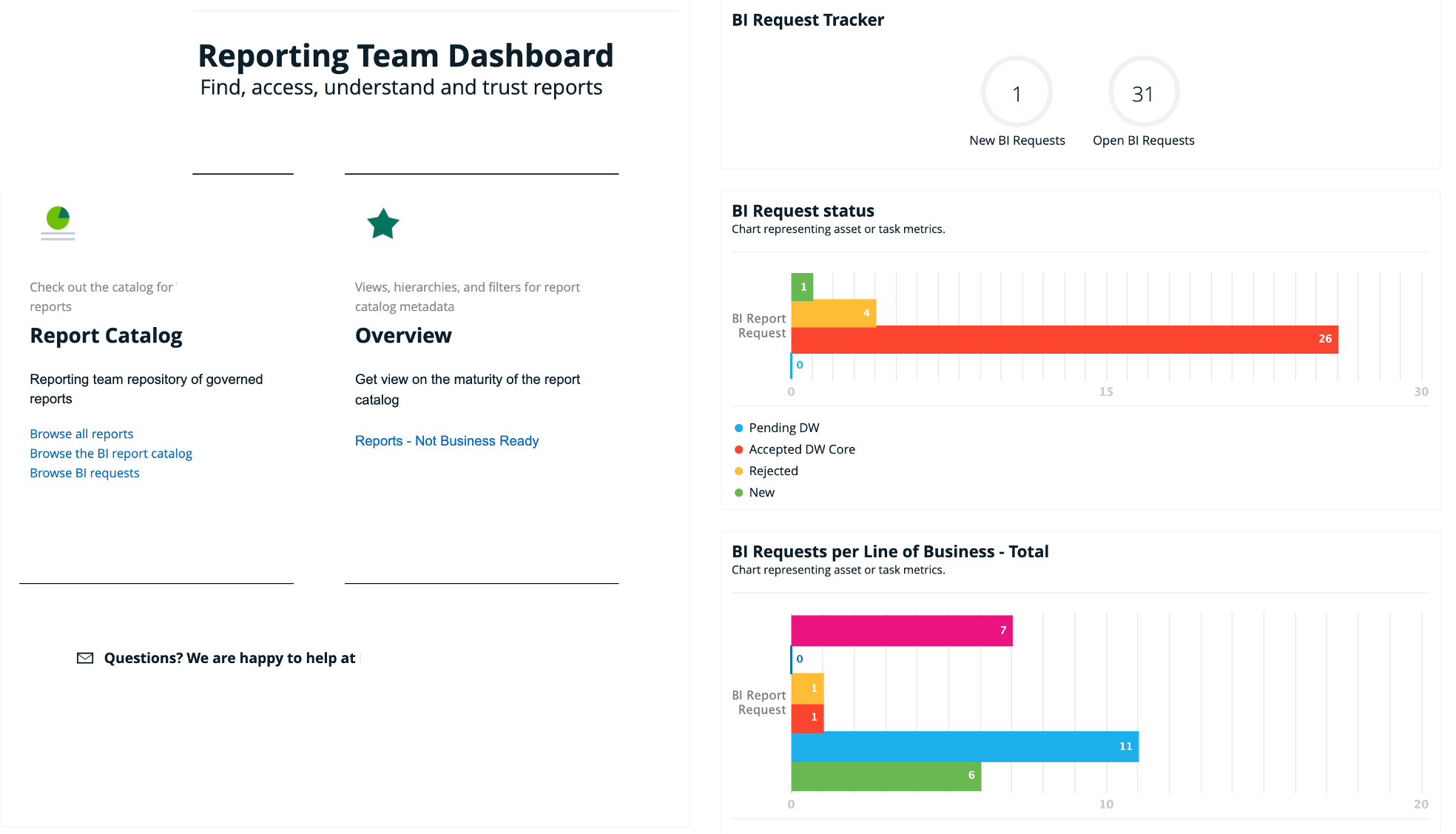Select the New BI Requests circle counter
The width and height of the screenshot is (1456, 834).
coord(1017,93)
